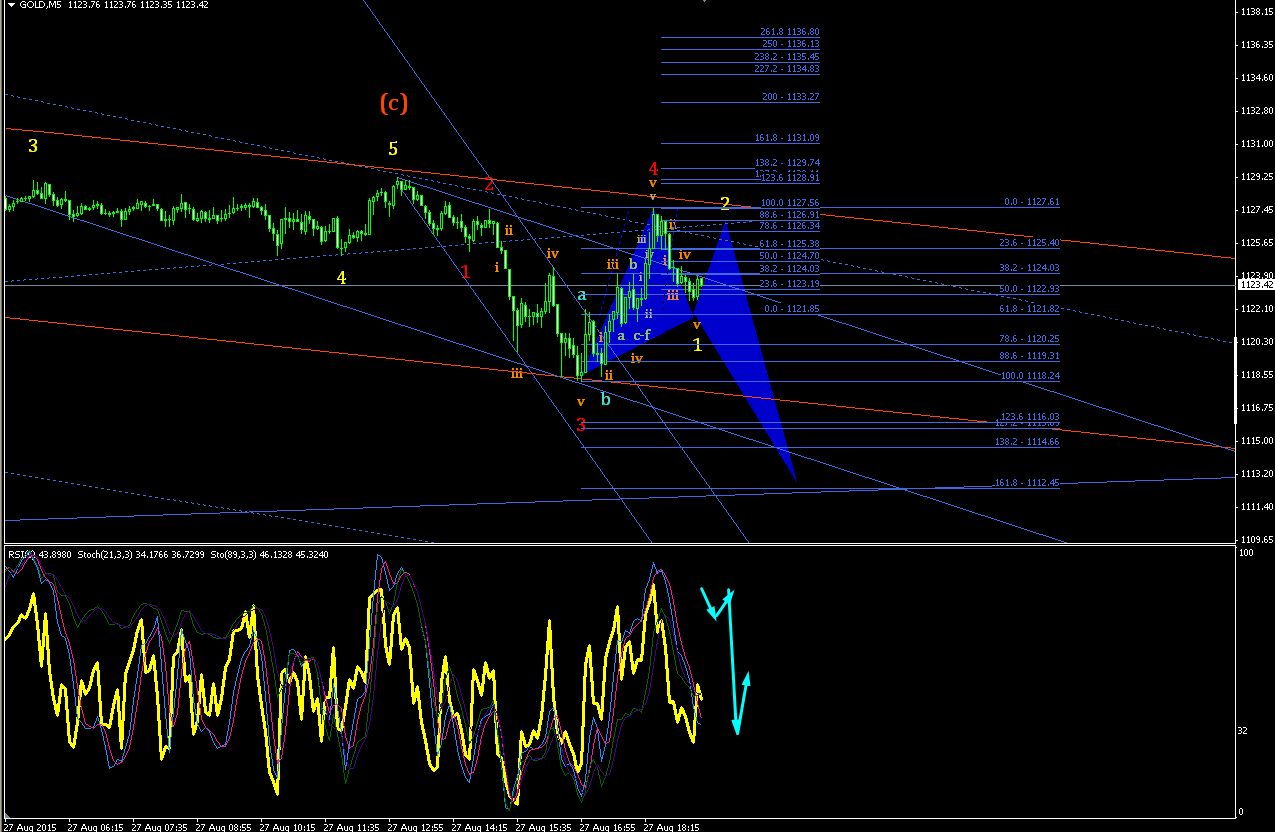Click time axis label 27 Aug 10:15
Image resolution: width=1275 pixels, height=832 pixels.
coord(288,827)
